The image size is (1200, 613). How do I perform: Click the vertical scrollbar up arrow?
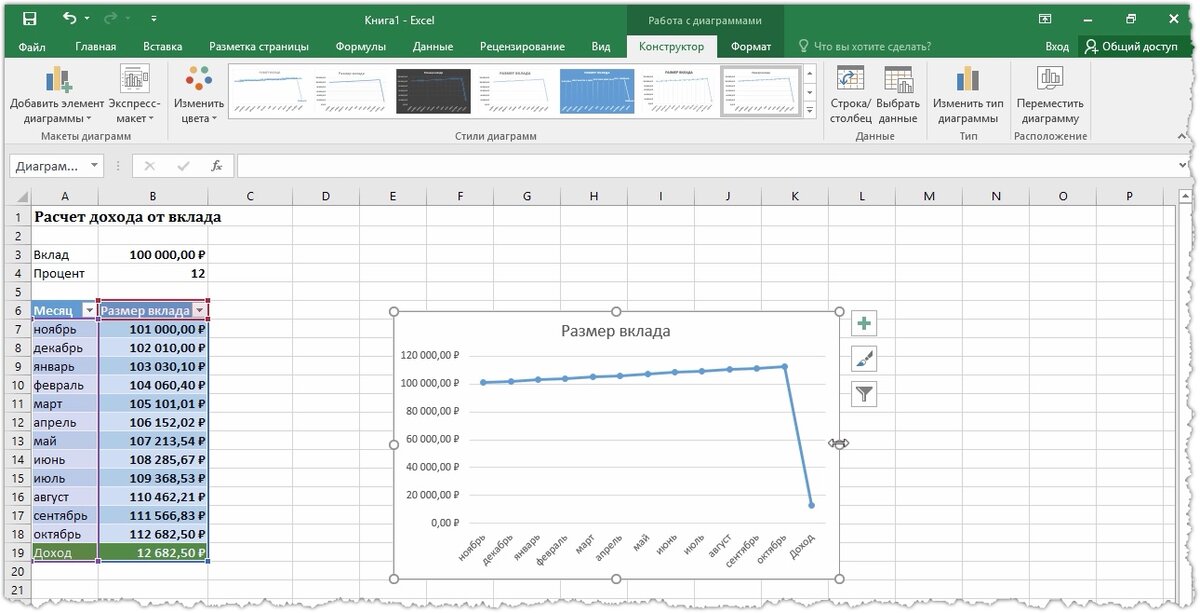click(1184, 196)
